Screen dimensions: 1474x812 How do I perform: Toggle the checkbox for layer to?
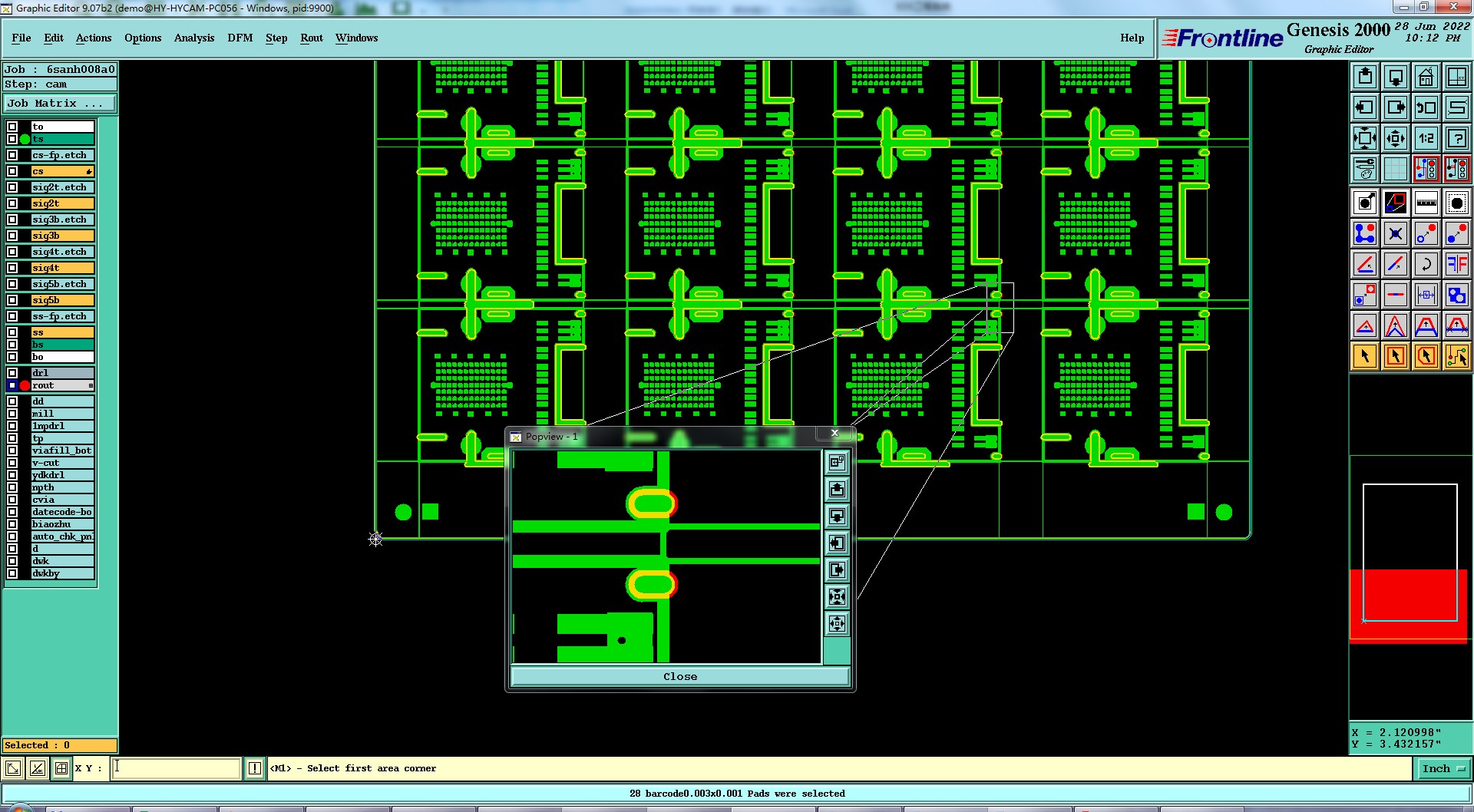(12, 127)
